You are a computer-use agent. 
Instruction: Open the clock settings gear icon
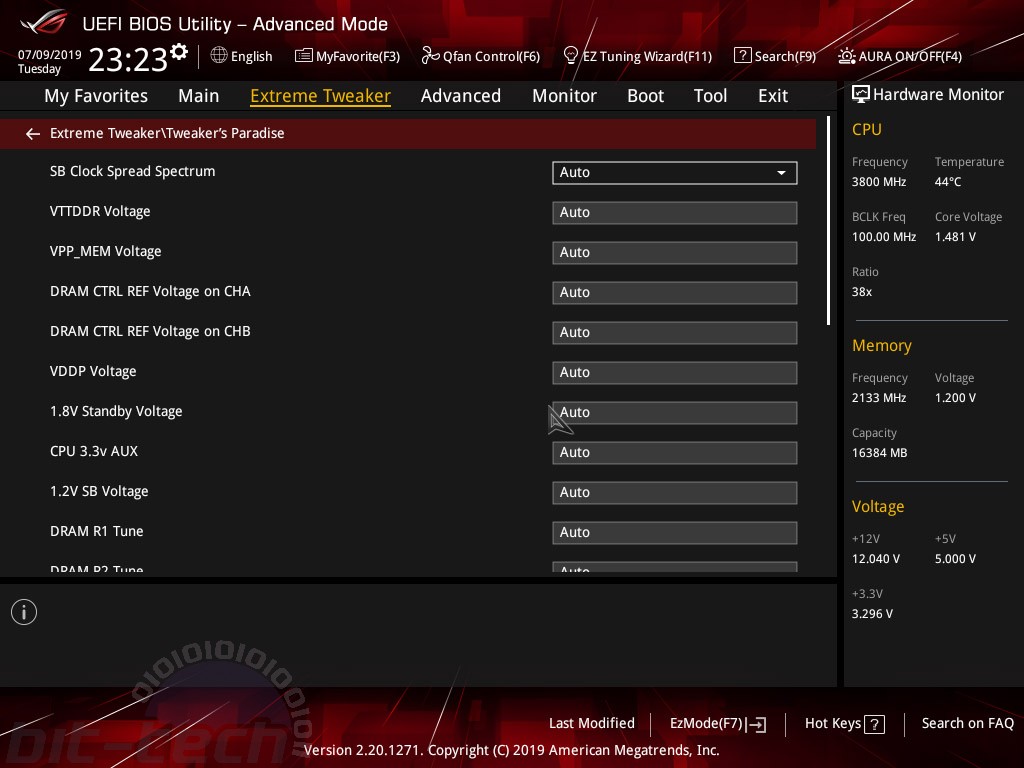(179, 52)
